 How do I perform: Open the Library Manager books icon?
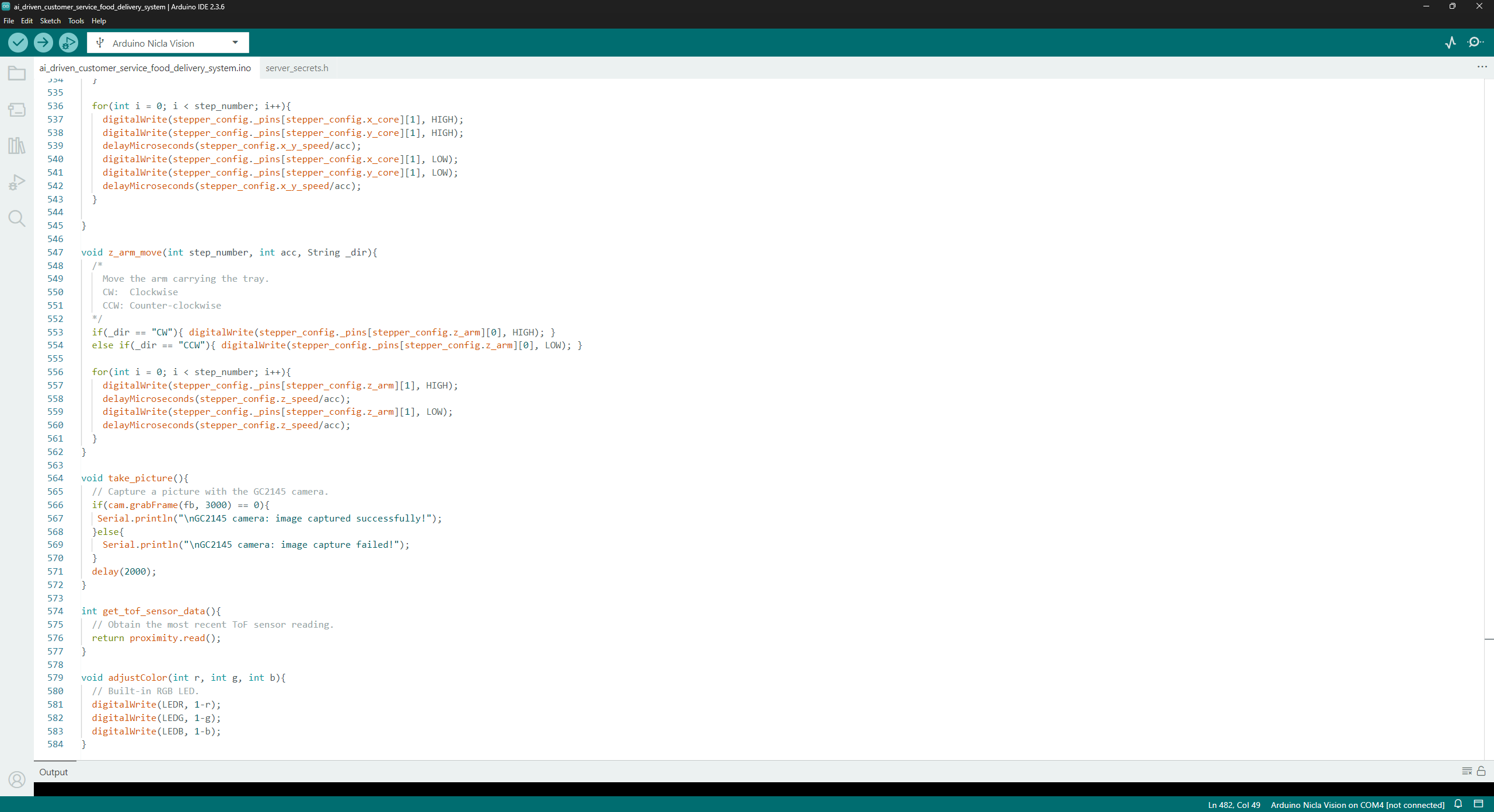(17, 146)
